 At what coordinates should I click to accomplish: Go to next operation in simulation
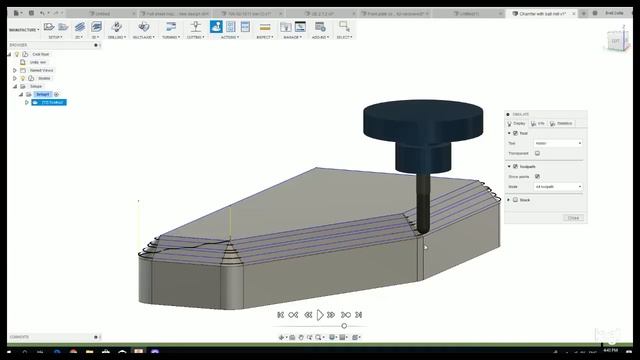tap(346, 315)
